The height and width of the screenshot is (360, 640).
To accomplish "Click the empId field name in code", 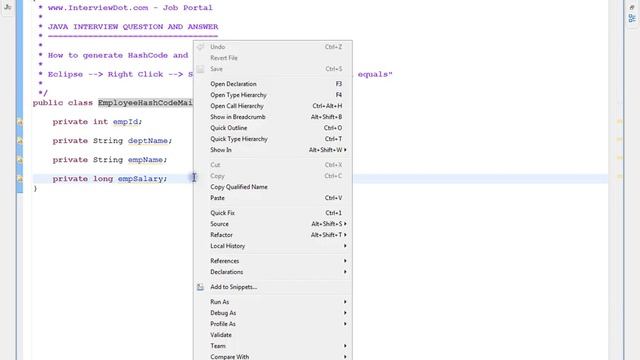I will point(125,122).
